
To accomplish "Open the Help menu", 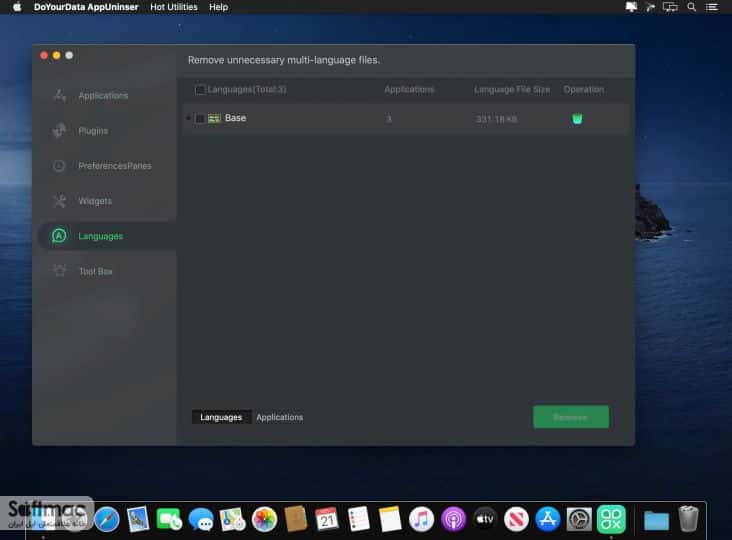I will pyautogui.click(x=218, y=7).
